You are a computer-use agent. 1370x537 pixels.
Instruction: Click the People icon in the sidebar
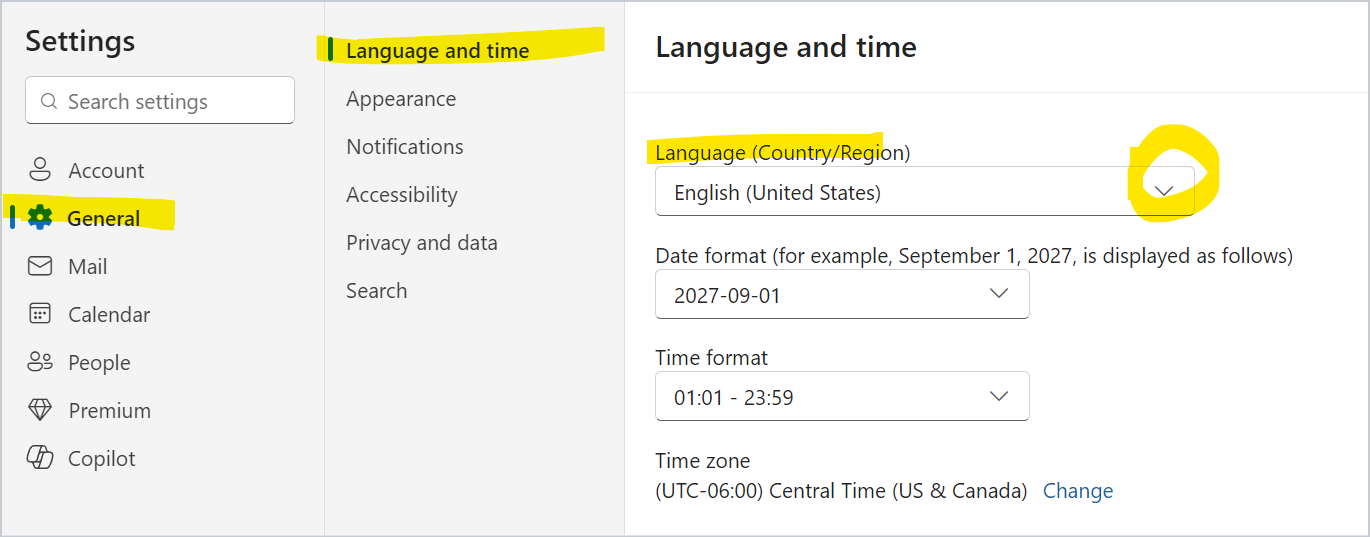coord(40,362)
